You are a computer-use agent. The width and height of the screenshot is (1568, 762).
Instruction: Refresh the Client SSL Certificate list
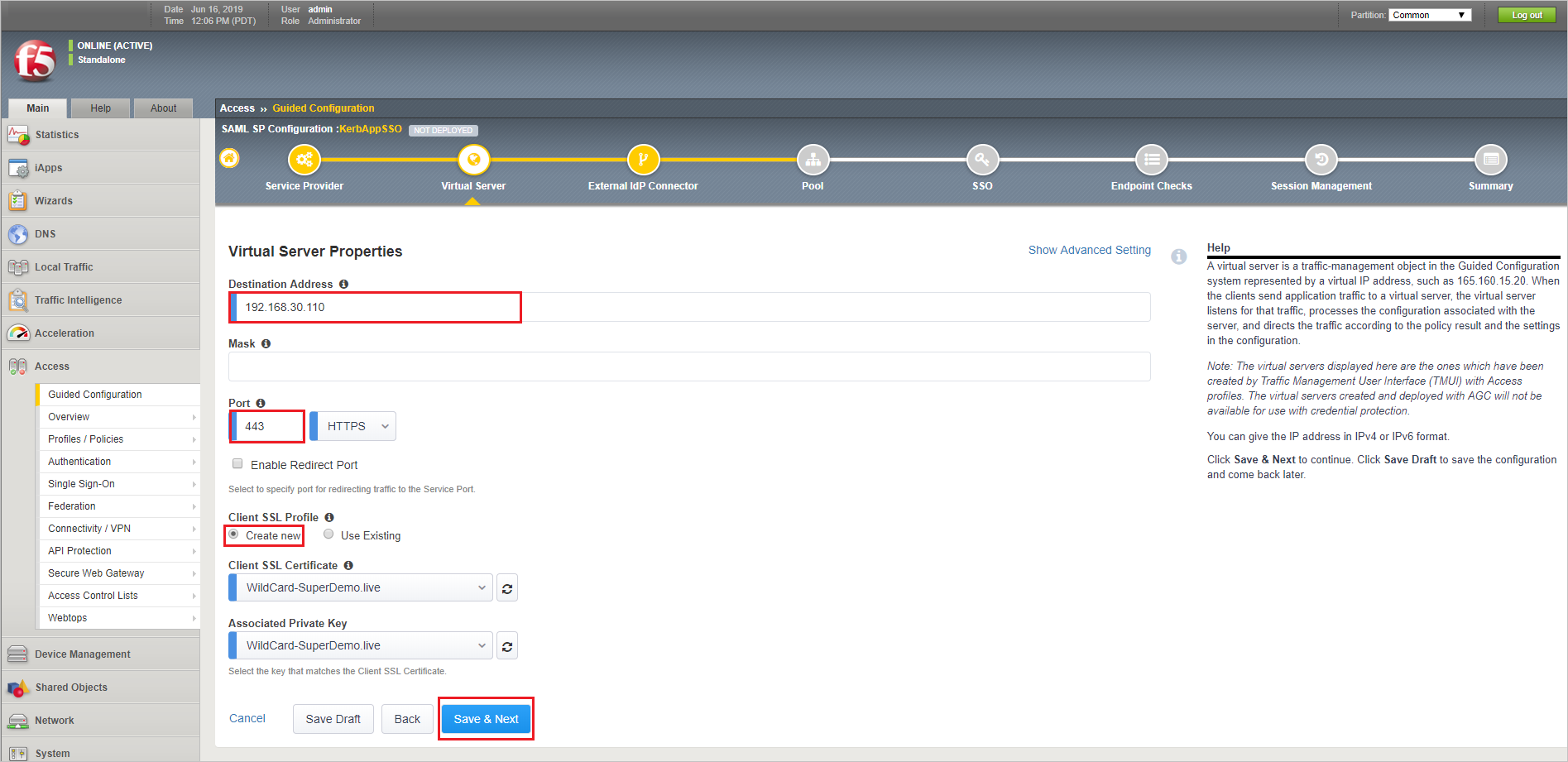[507, 588]
